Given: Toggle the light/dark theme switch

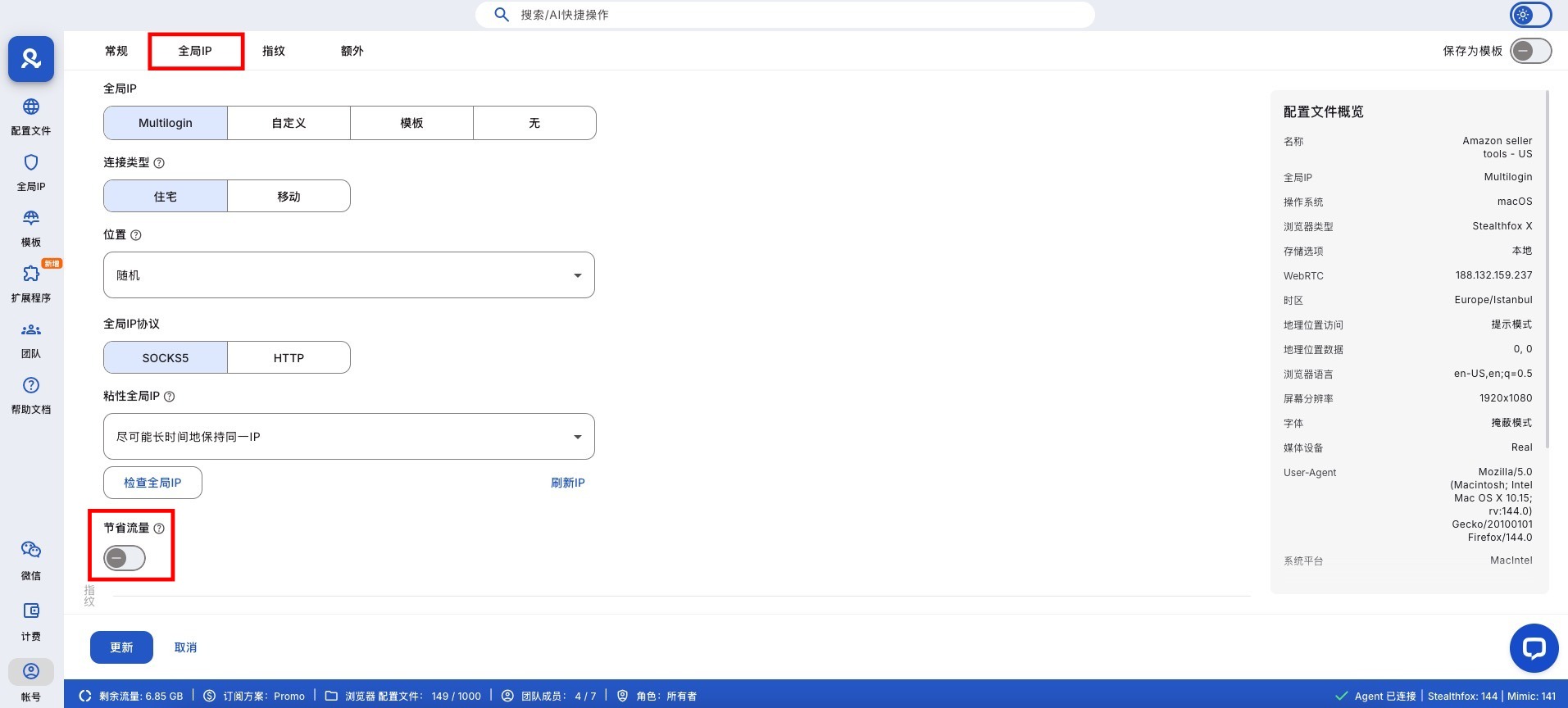Looking at the screenshot, I should coord(1530,15).
